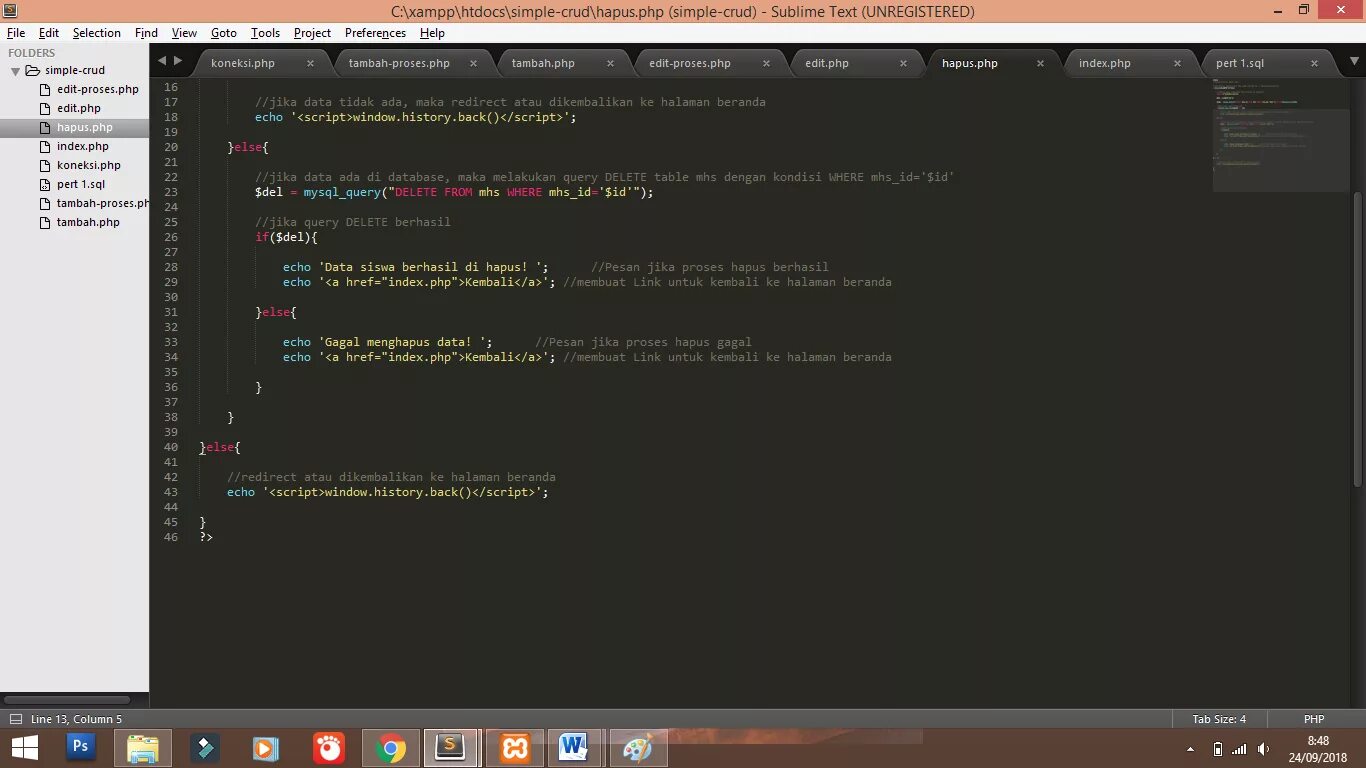
Task: Open the View menu
Action: coord(184,33)
